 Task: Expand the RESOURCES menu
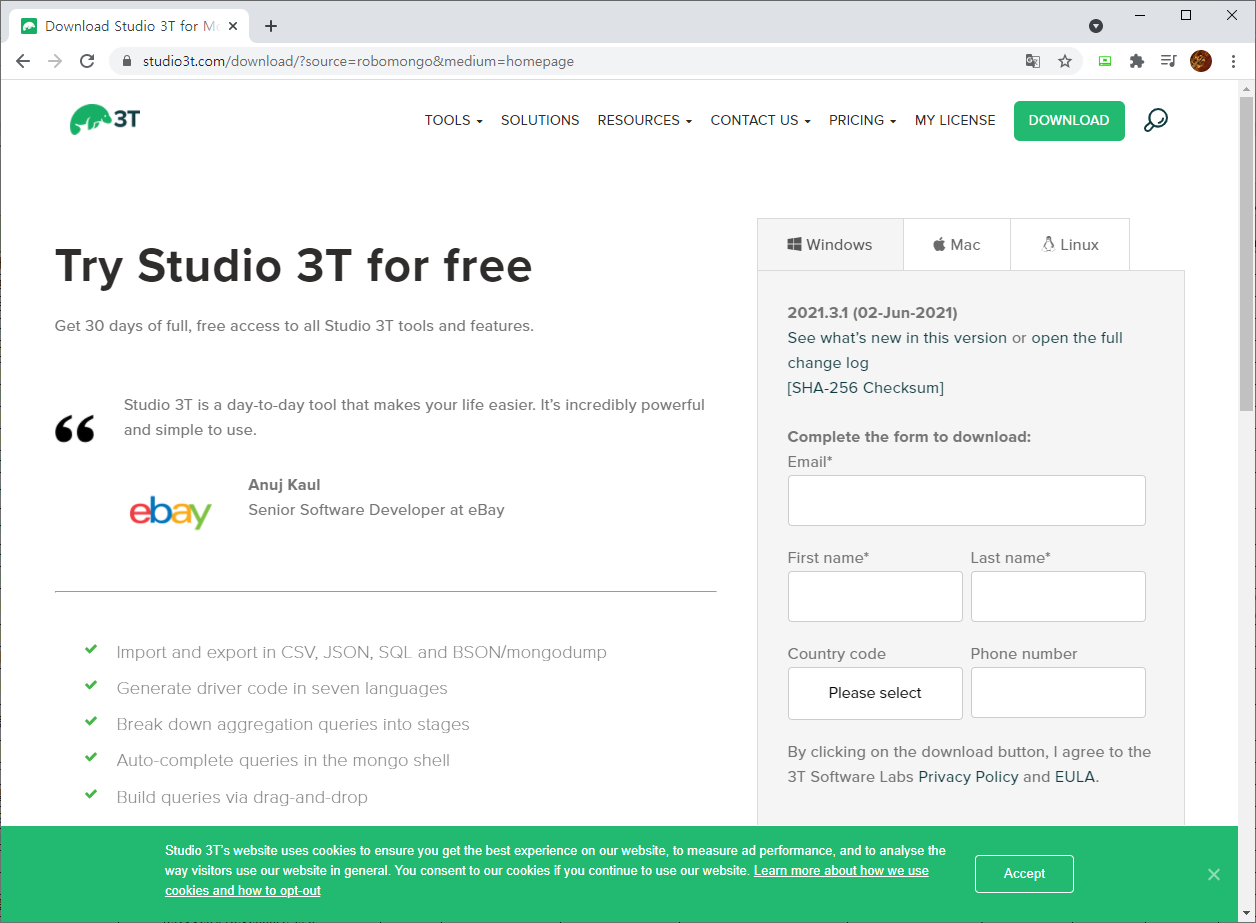(645, 120)
